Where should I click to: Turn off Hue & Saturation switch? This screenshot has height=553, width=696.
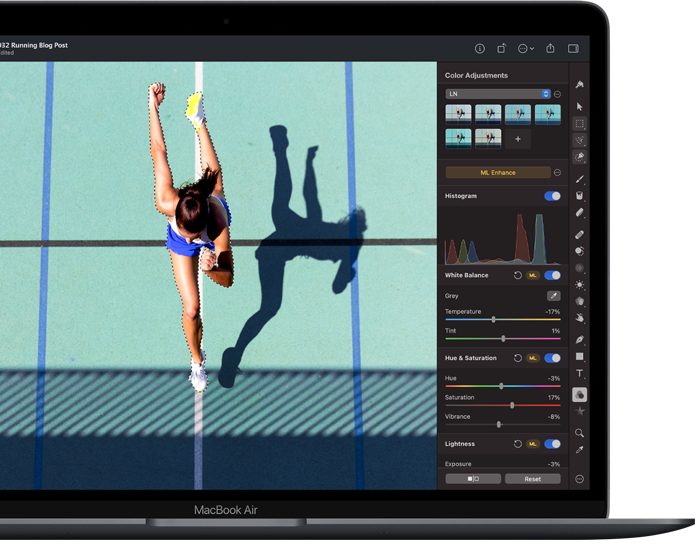552,358
